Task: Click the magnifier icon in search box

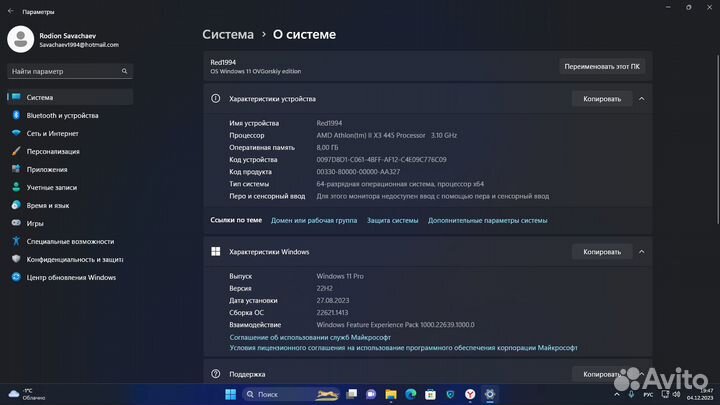Action: [x=124, y=71]
